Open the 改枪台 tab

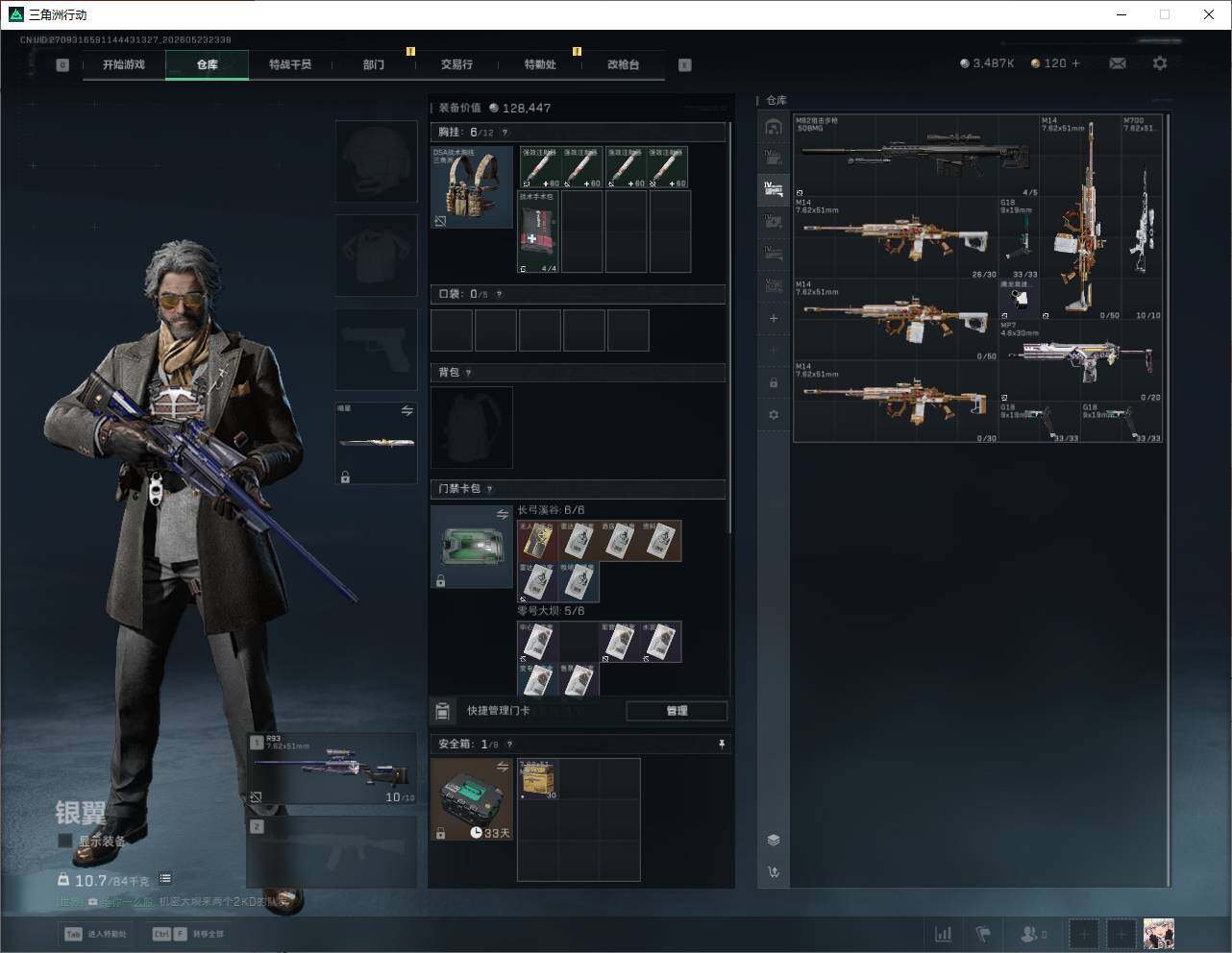click(x=623, y=64)
